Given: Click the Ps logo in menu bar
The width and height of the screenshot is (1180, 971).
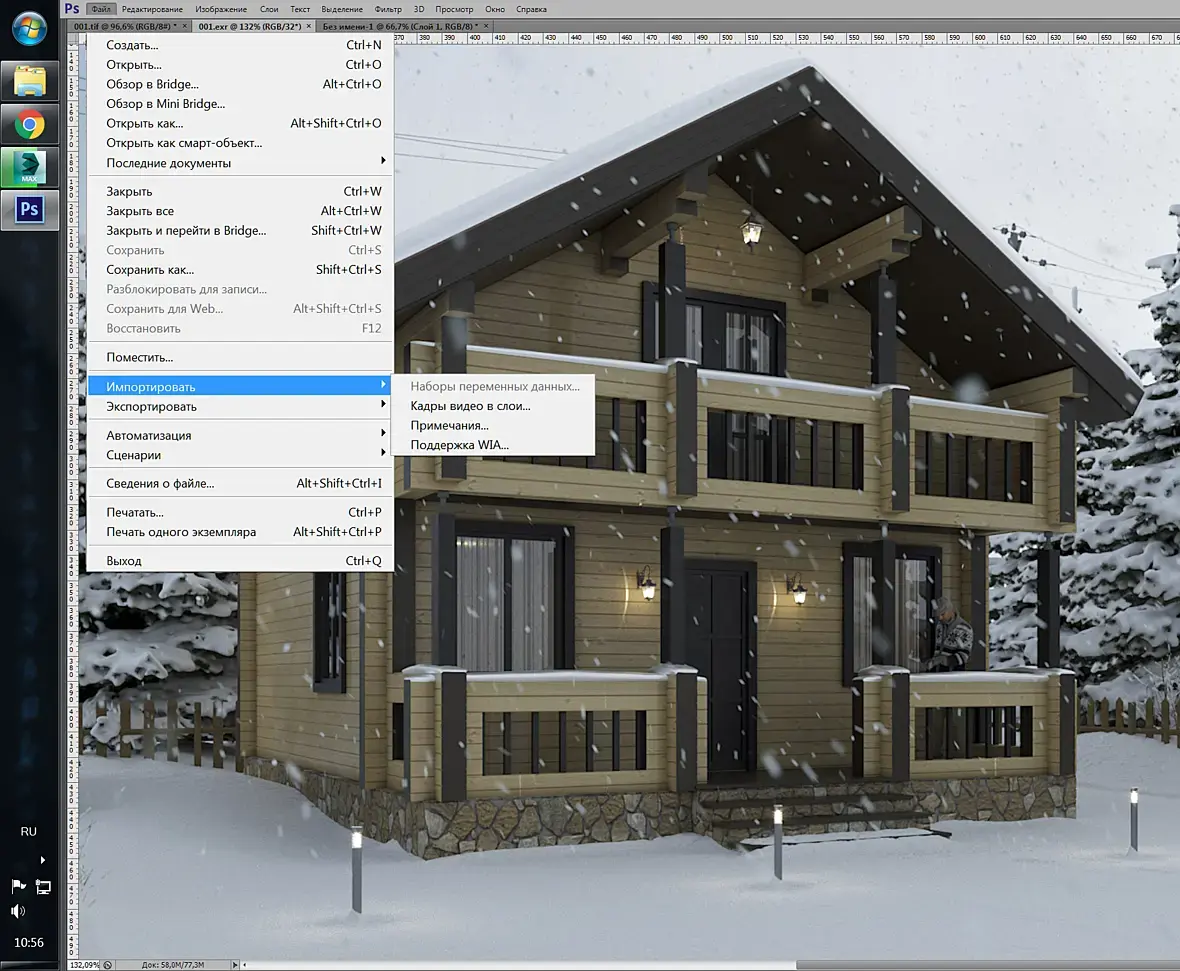Looking at the screenshot, I should [x=71, y=8].
